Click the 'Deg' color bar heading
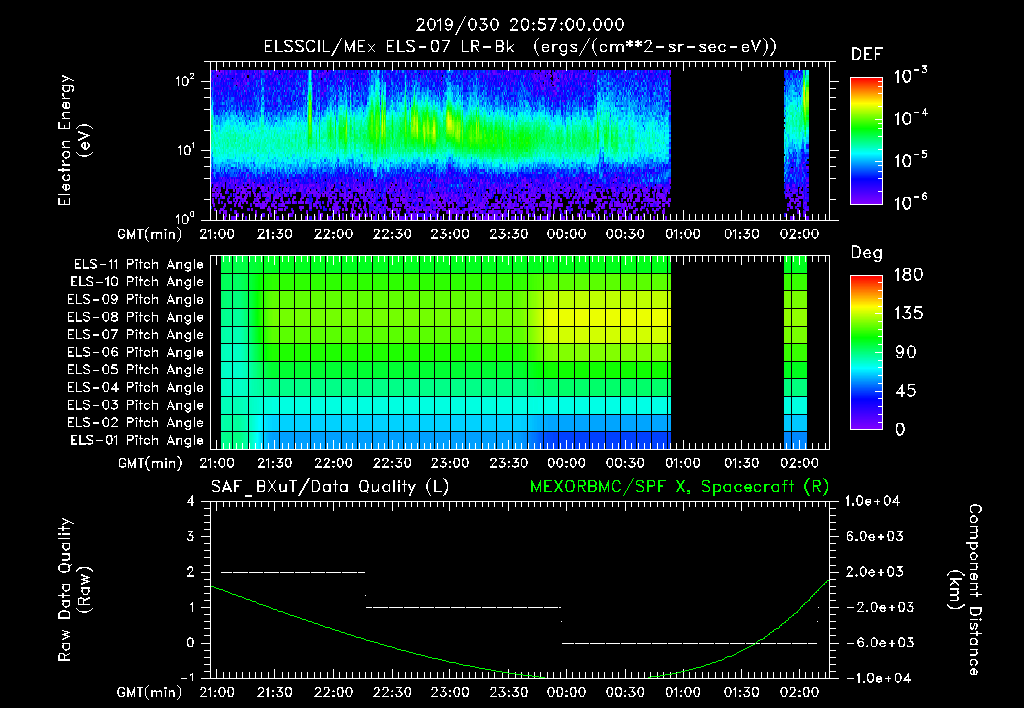The width and height of the screenshot is (1024, 708). pos(866,253)
